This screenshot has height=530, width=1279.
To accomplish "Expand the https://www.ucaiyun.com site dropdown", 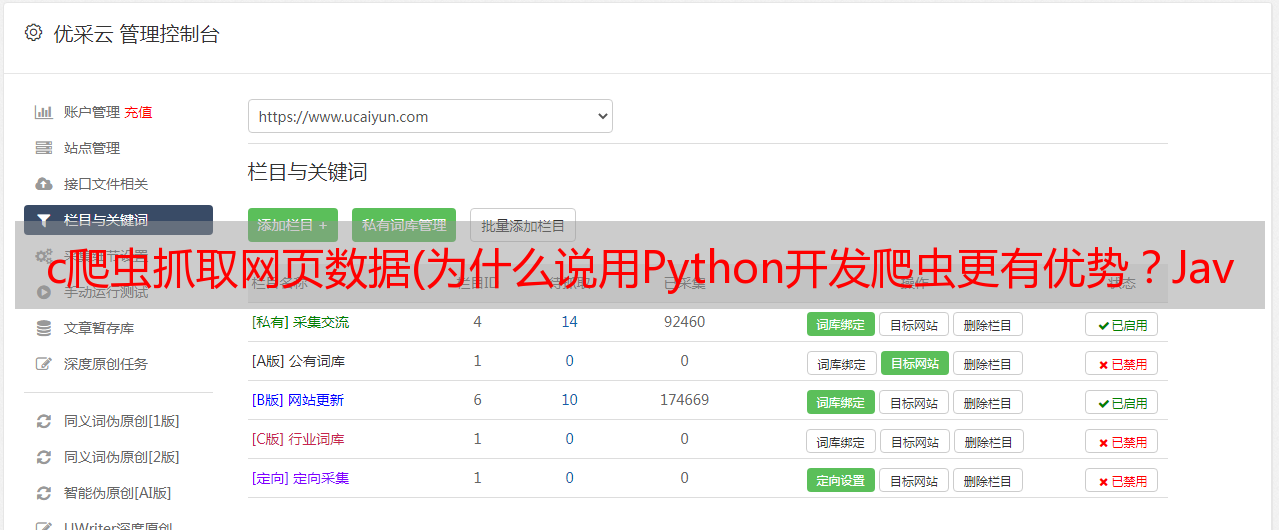I will pyautogui.click(x=430, y=116).
